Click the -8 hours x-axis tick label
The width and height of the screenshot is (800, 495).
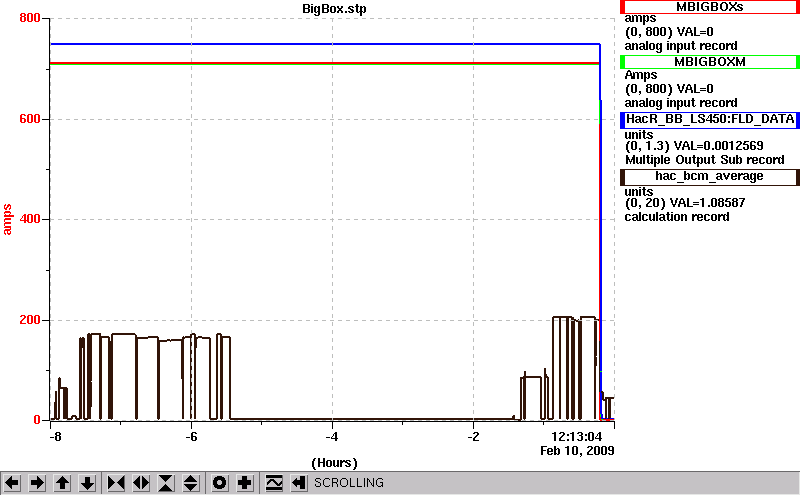[55, 437]
